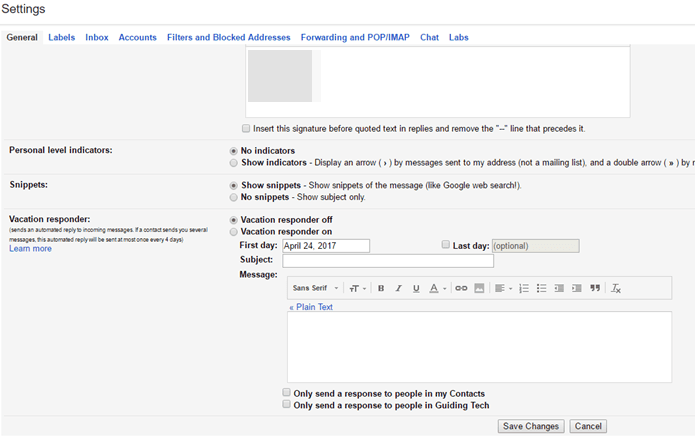Select No snippets radio button
Screen dimensions: 695x437
point(234,198)
